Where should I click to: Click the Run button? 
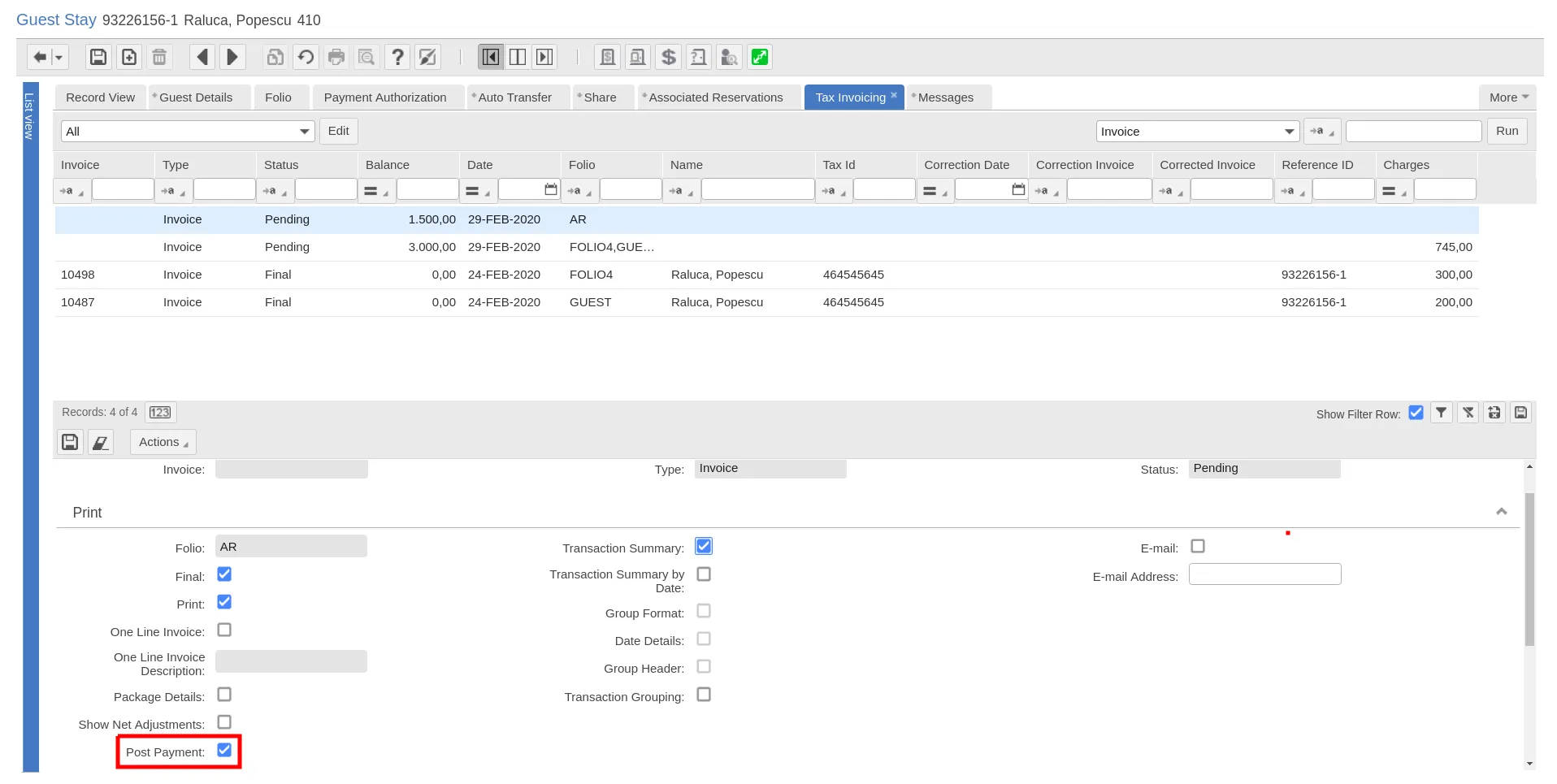click(x=1507, y=131)
